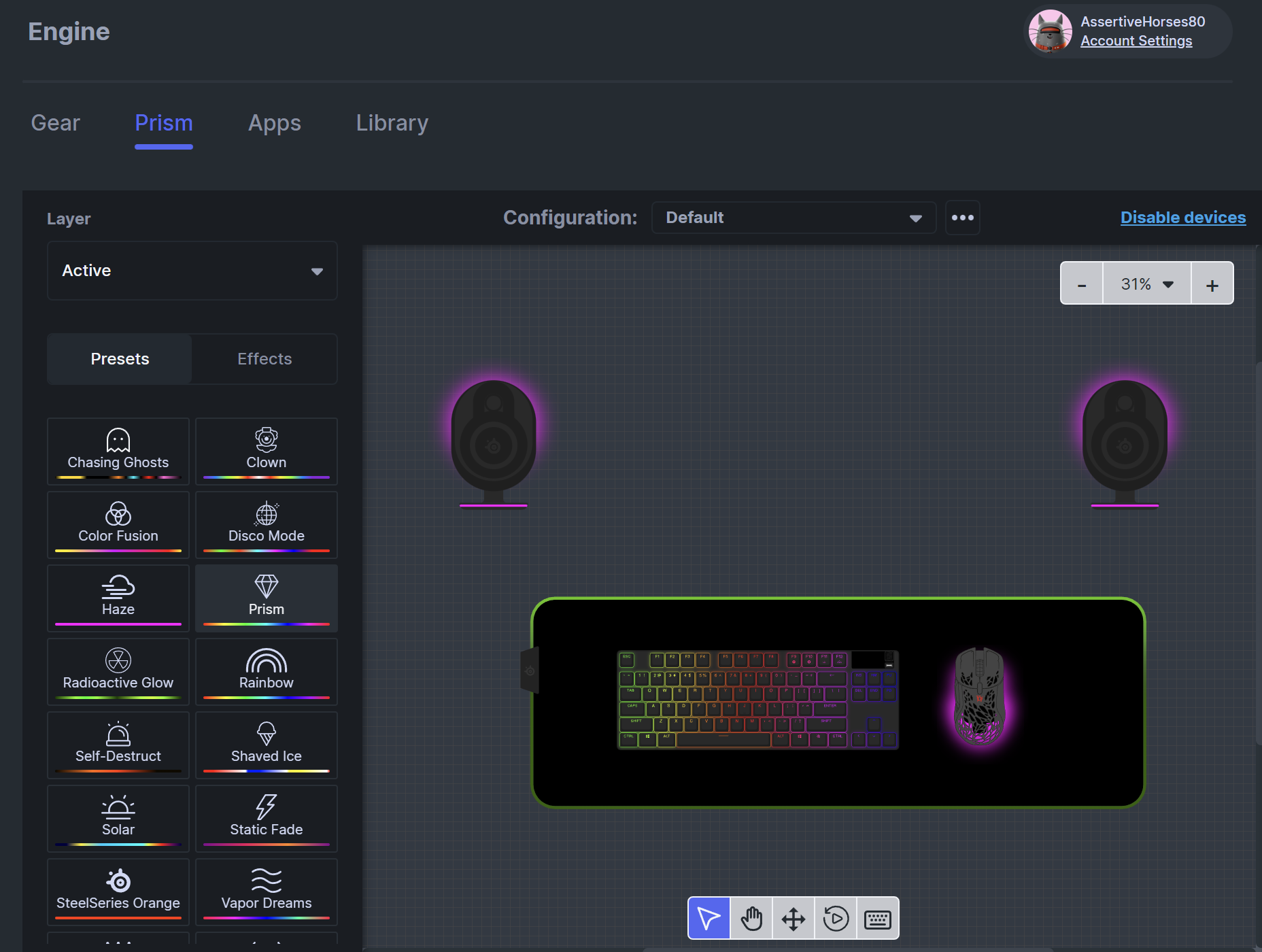Select the left speaker device
Image resolution: width=1262 pixels, height=952 pixels.
coord(494,443)
